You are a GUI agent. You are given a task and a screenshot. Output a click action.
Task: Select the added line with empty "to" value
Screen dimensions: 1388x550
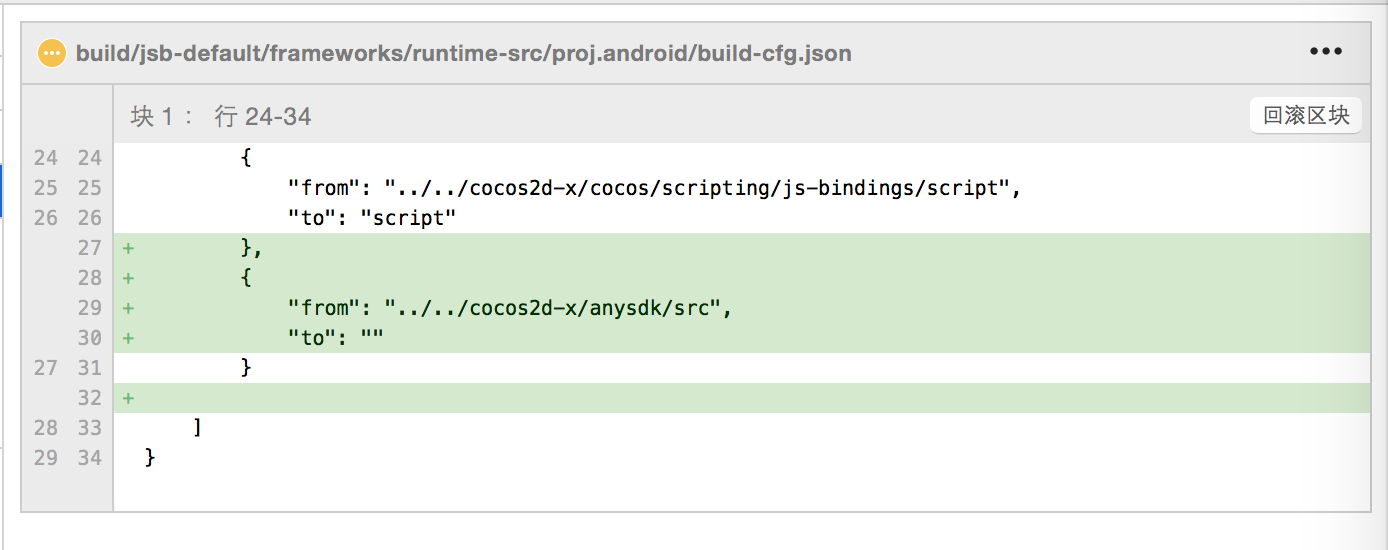336,338
